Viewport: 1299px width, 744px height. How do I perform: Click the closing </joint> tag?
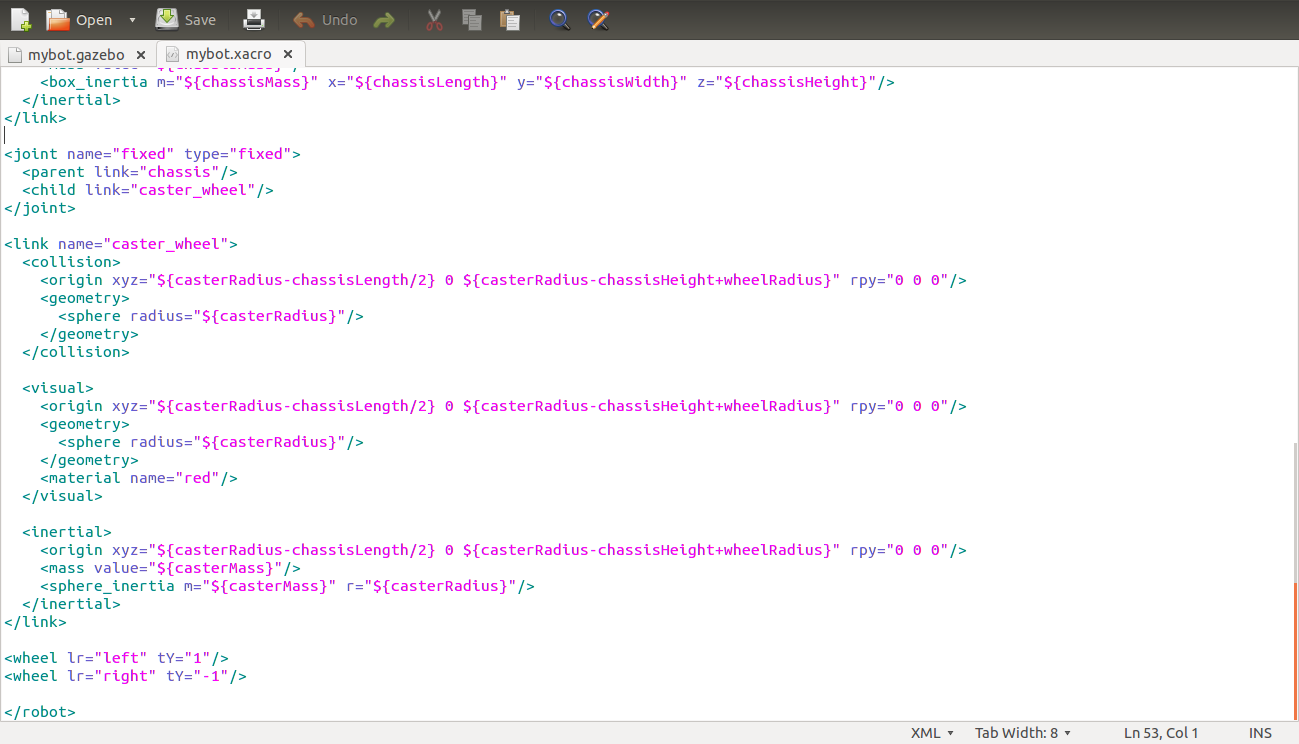[40, 208]
